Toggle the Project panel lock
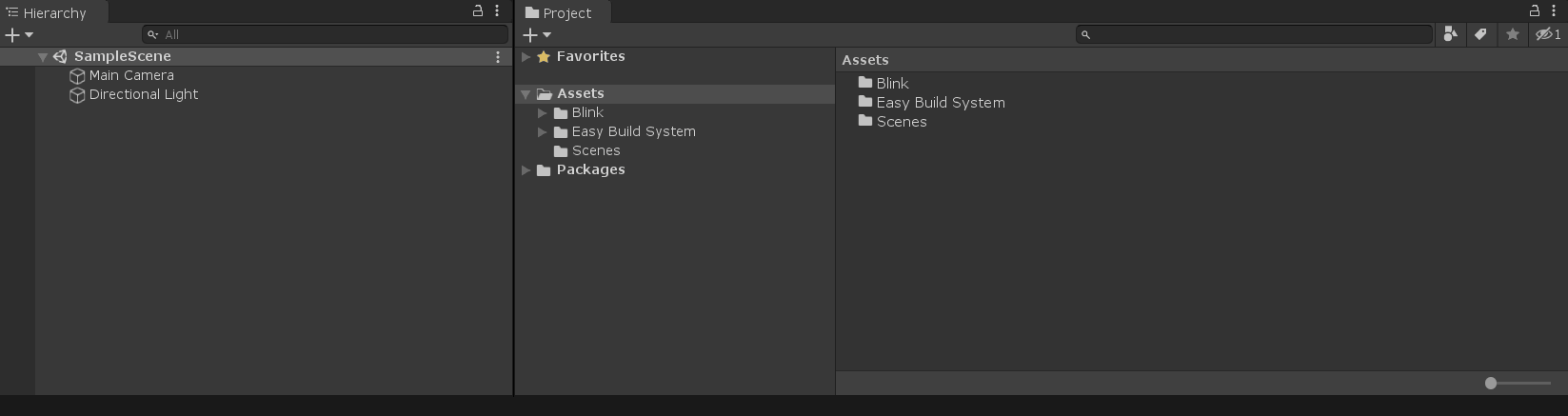Screen dimensions: 1568x416 pyautogui.click(x=1535, y=11)
